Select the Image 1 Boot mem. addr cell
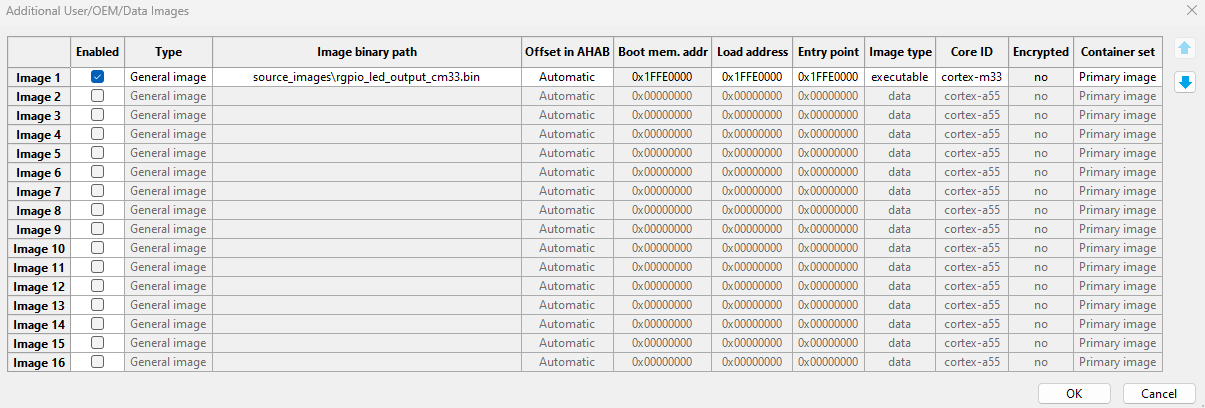 662,77
